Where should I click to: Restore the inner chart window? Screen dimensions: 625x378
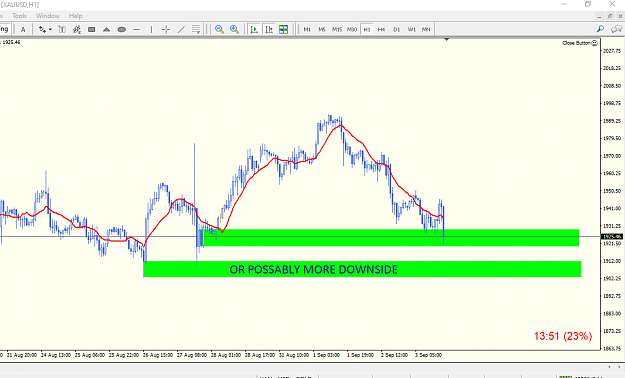610,16
